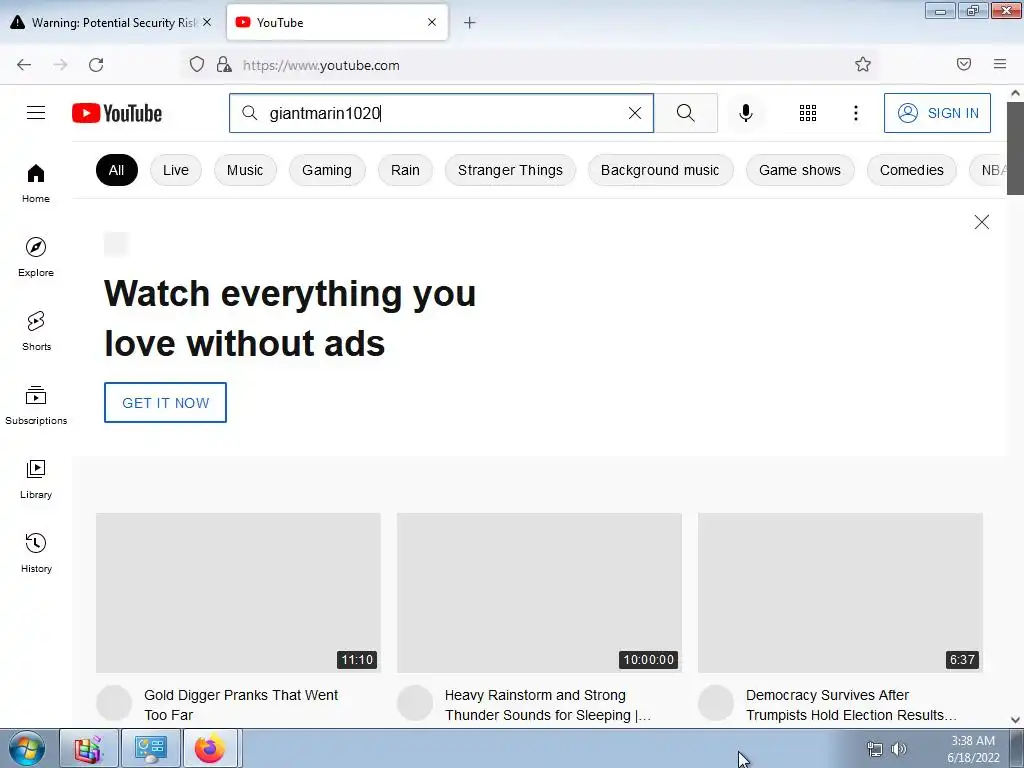Click the magnifier search button
Image resolution: width=1024 pixels, height=768 pixels.
686,113
